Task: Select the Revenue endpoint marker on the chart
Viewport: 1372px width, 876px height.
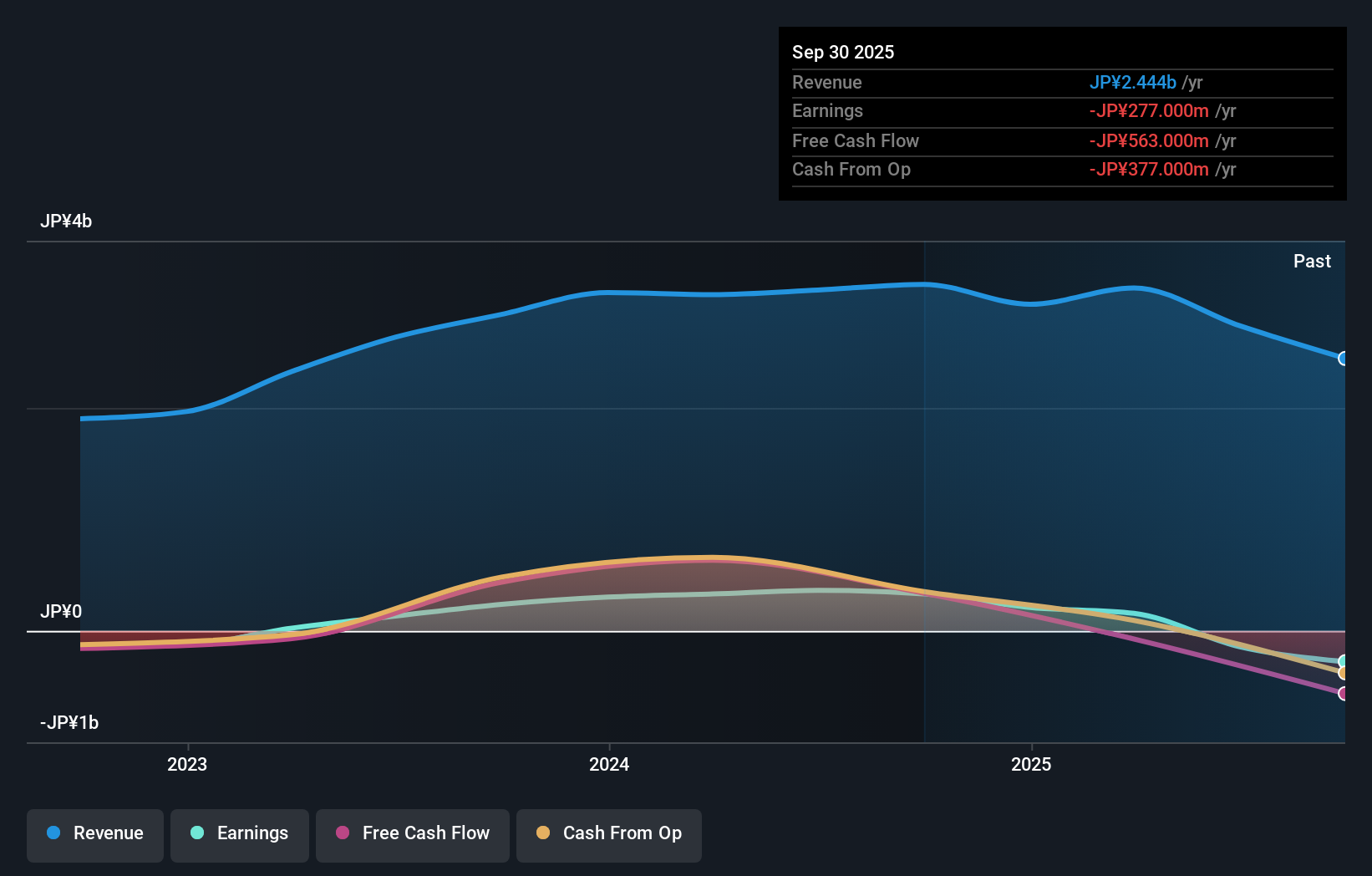Action: pyautogui.click(x=1344, y=357)
